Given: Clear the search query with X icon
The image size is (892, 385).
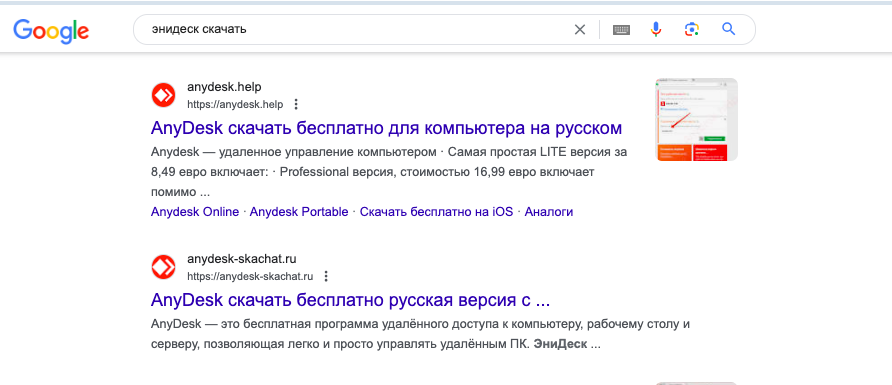Looking at the screenshot, I should click(x=580, y=30).
